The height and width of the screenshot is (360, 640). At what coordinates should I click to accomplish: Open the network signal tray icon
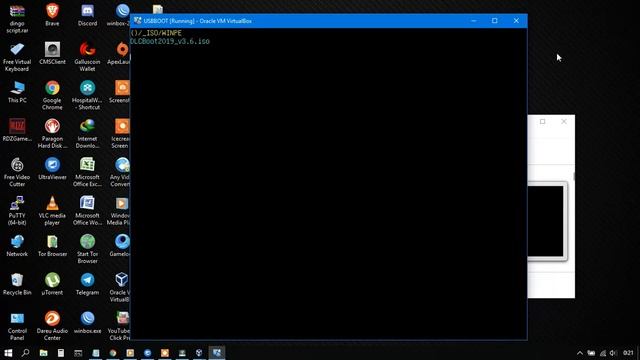tap(602, 353)
